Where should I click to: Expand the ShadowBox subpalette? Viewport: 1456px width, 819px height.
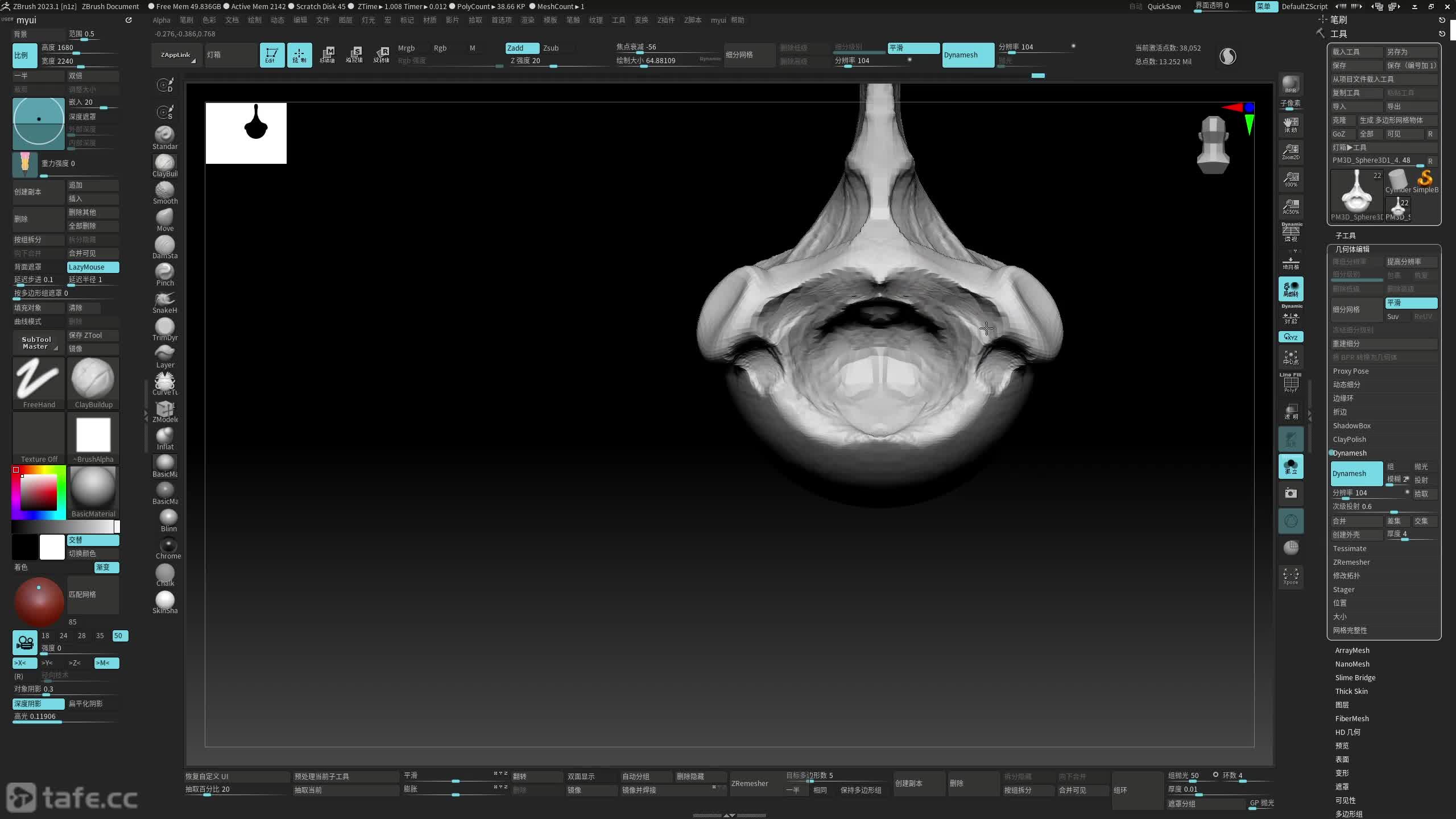pyautogui.click(x=1351, y=425)
